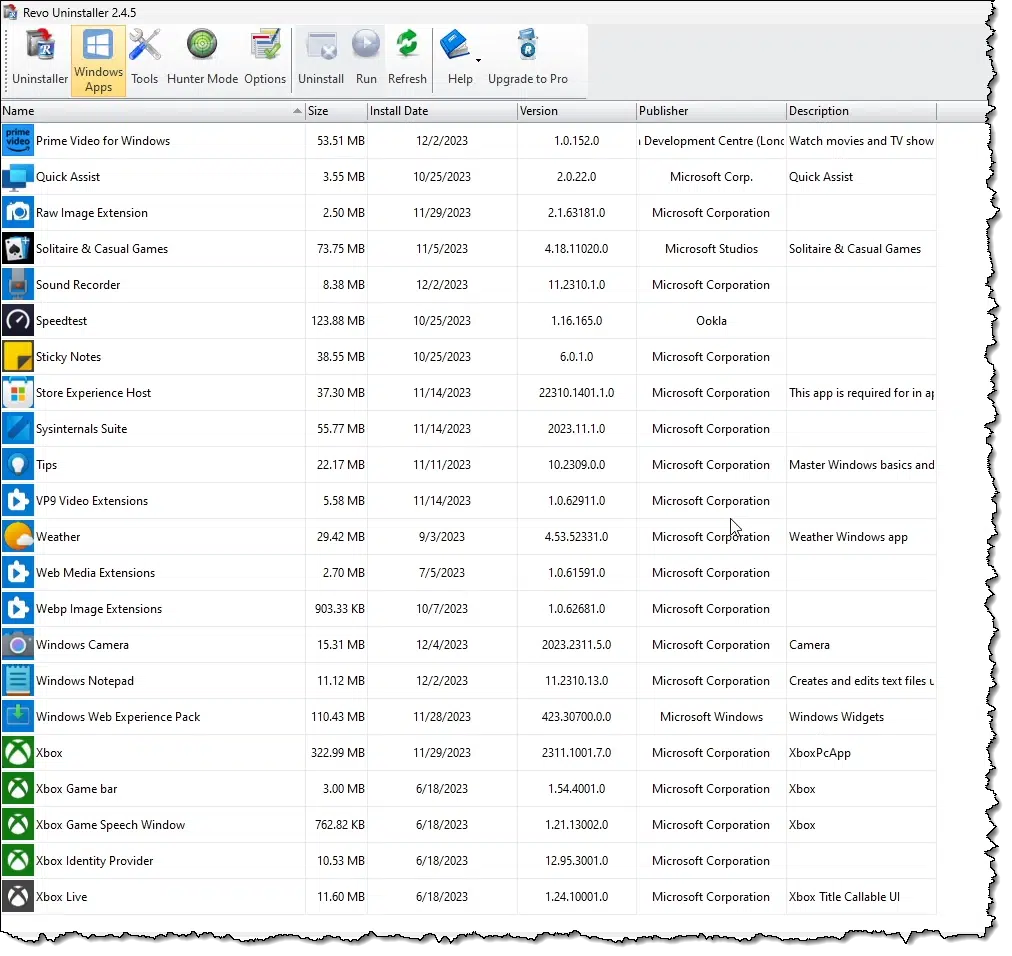Click the "Weather Windows app" description
The height and width of the screenshot is (956, 1012).
point(848,537)
